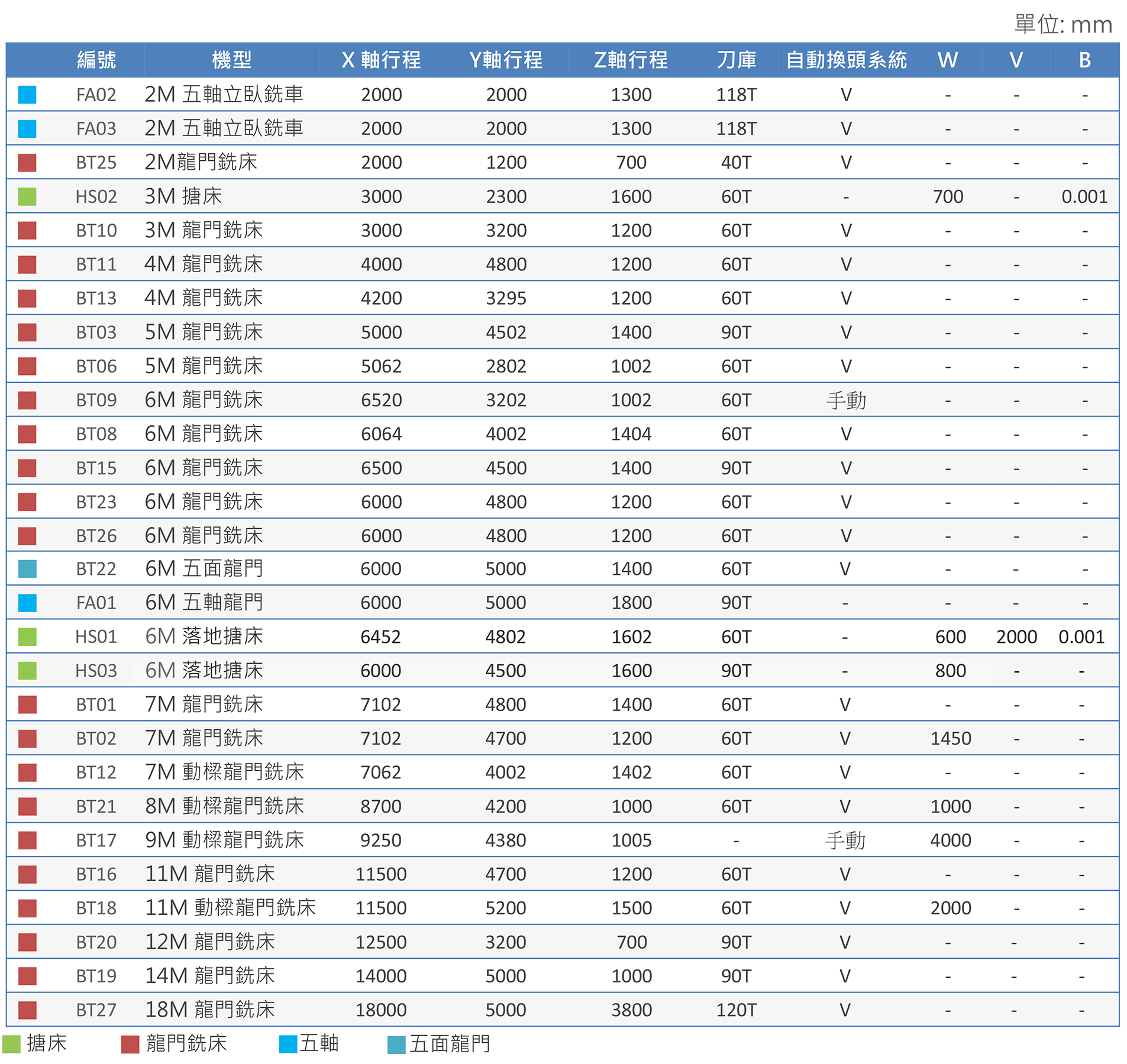Click the blue 五軸 legend swatch
Viewport: 1127px width, 1064px height.
[288, 1044]
